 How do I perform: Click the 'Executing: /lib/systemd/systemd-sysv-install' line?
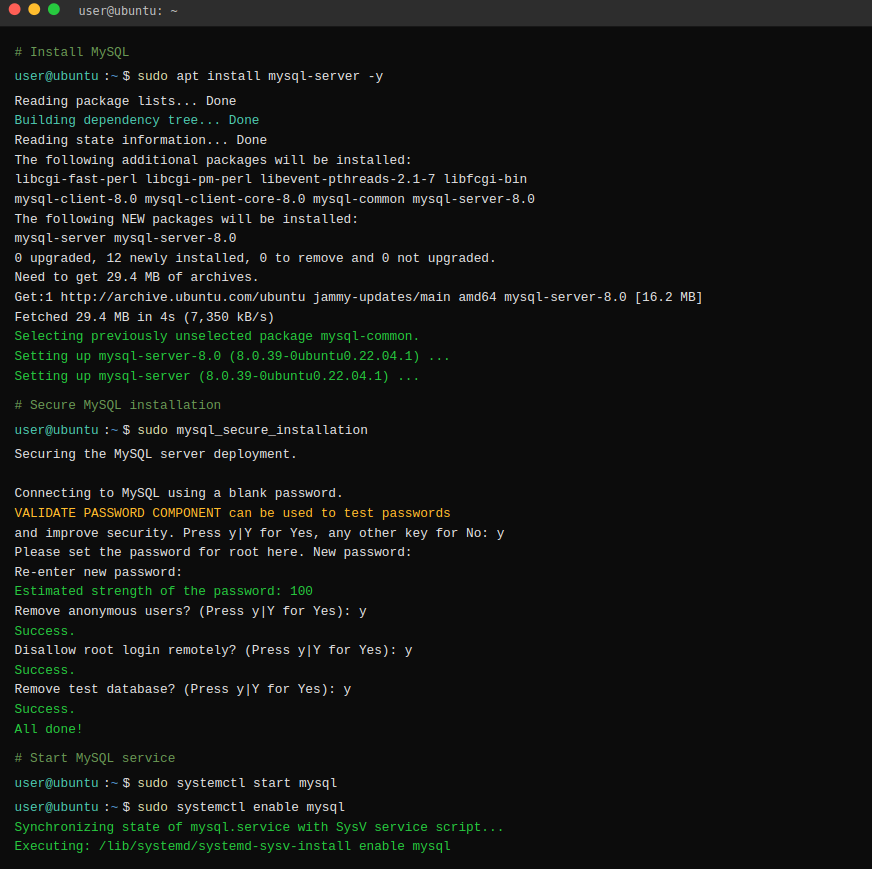click(232, 846)
